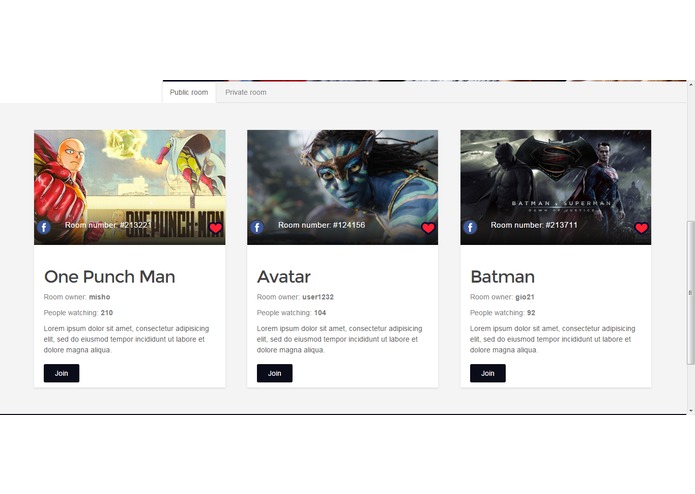Switch to the Public room tab

coord(189,93)
